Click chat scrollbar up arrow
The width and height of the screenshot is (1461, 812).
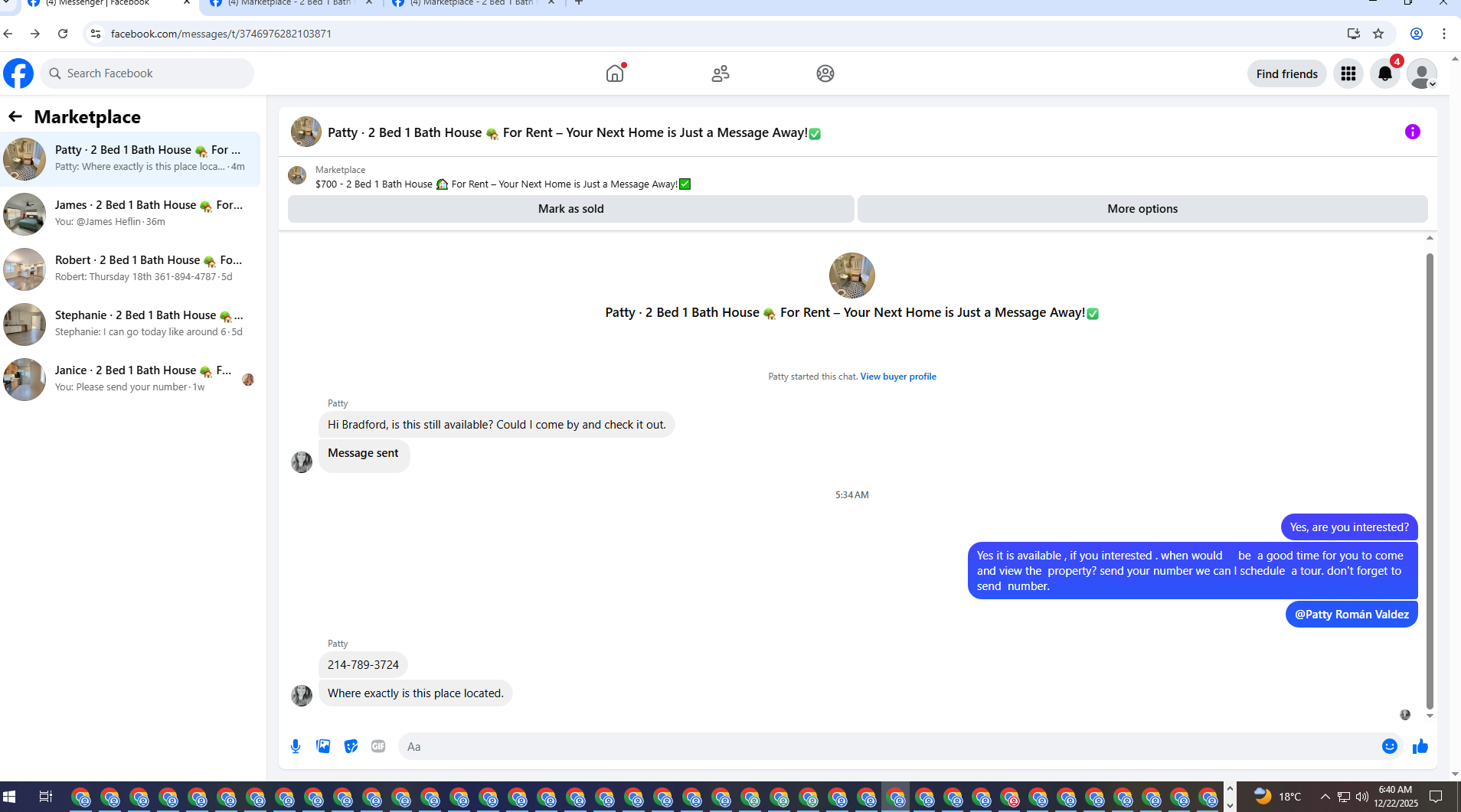pos(1430,238)
